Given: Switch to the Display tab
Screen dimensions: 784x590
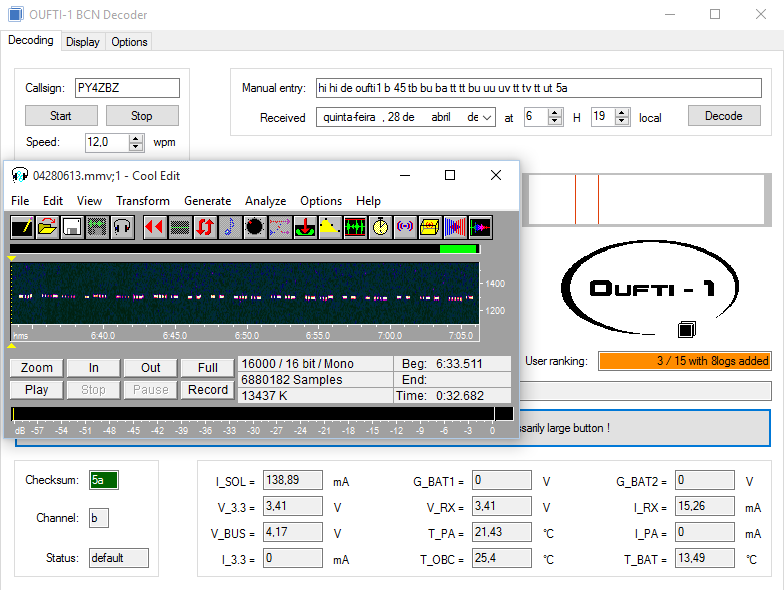Looking at the screenshot, I should coord(83,42).
